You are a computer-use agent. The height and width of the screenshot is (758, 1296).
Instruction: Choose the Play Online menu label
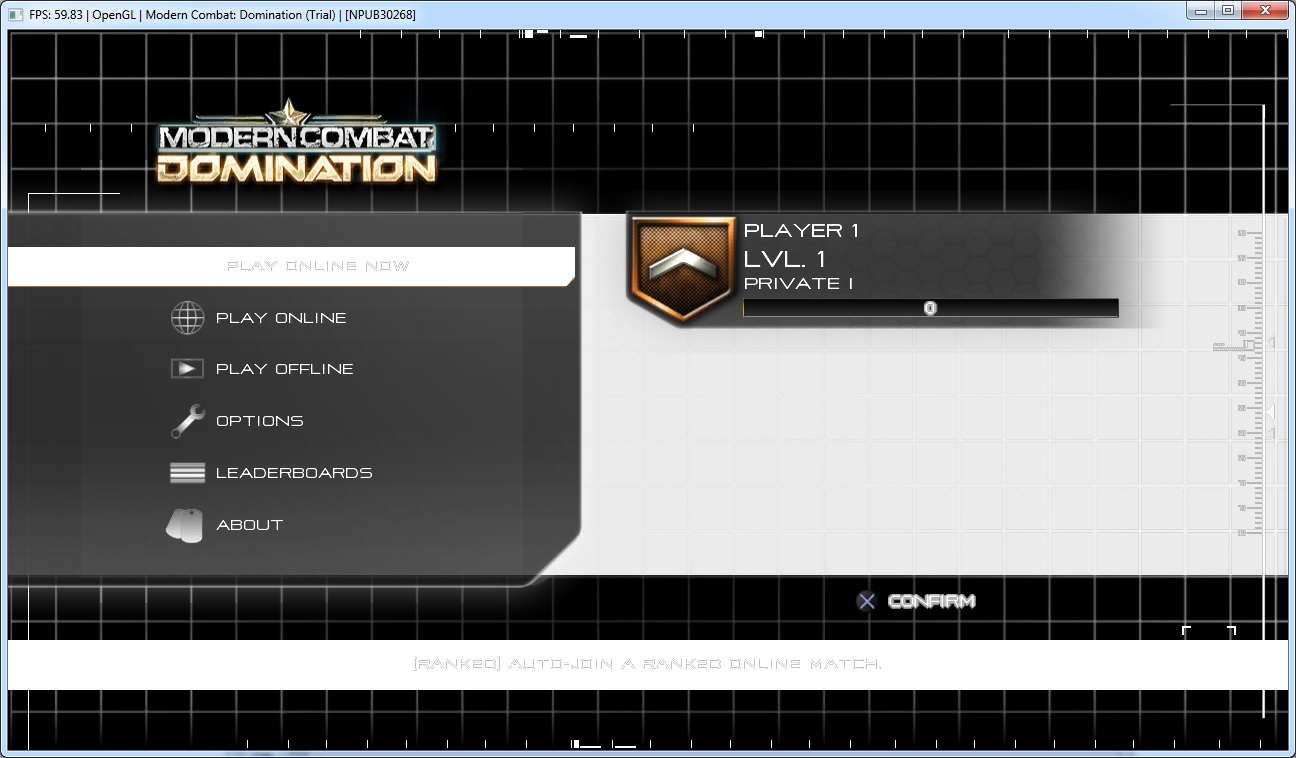[281, 318]
